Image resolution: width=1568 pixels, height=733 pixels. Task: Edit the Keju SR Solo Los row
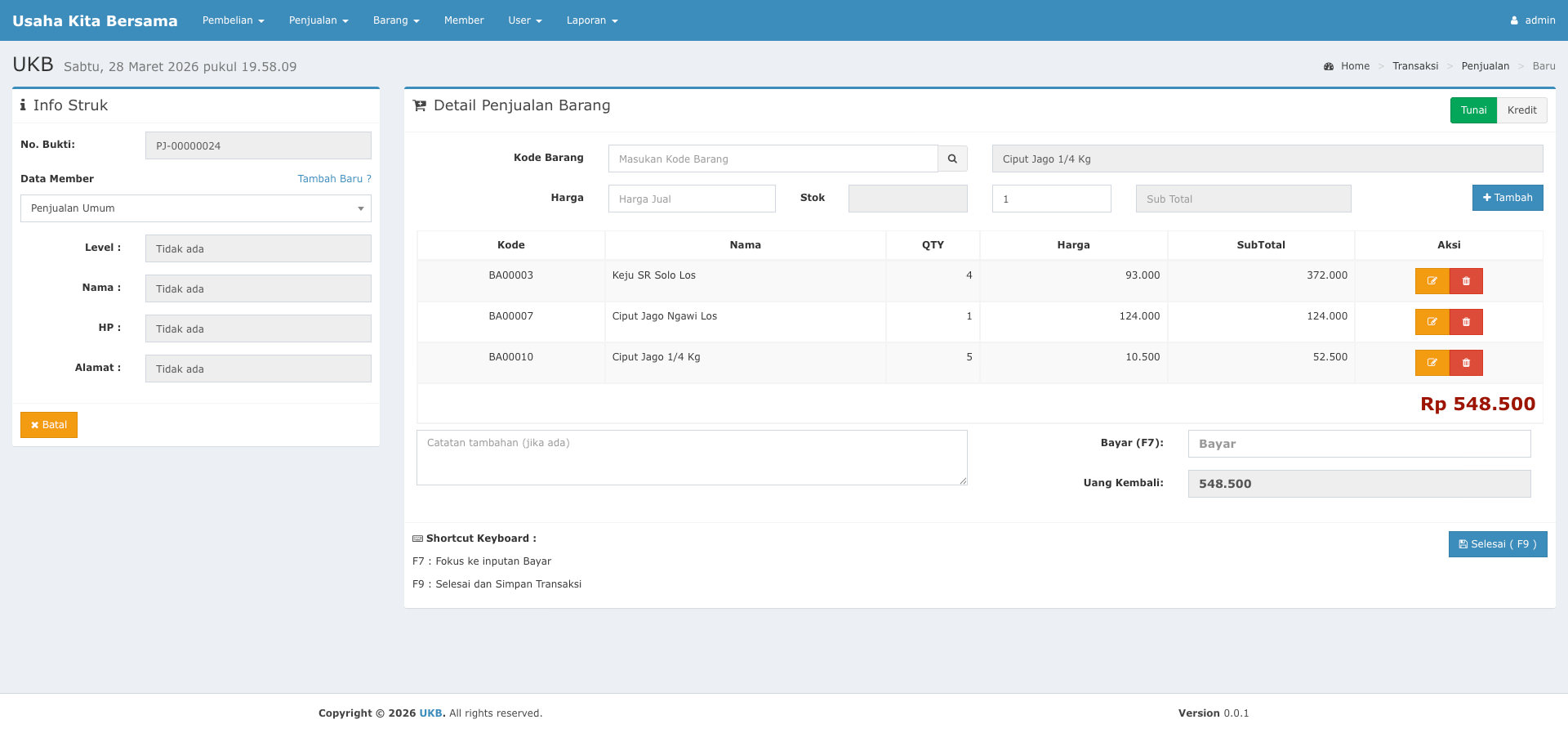pyautogui.click(x=1432, y=281)
